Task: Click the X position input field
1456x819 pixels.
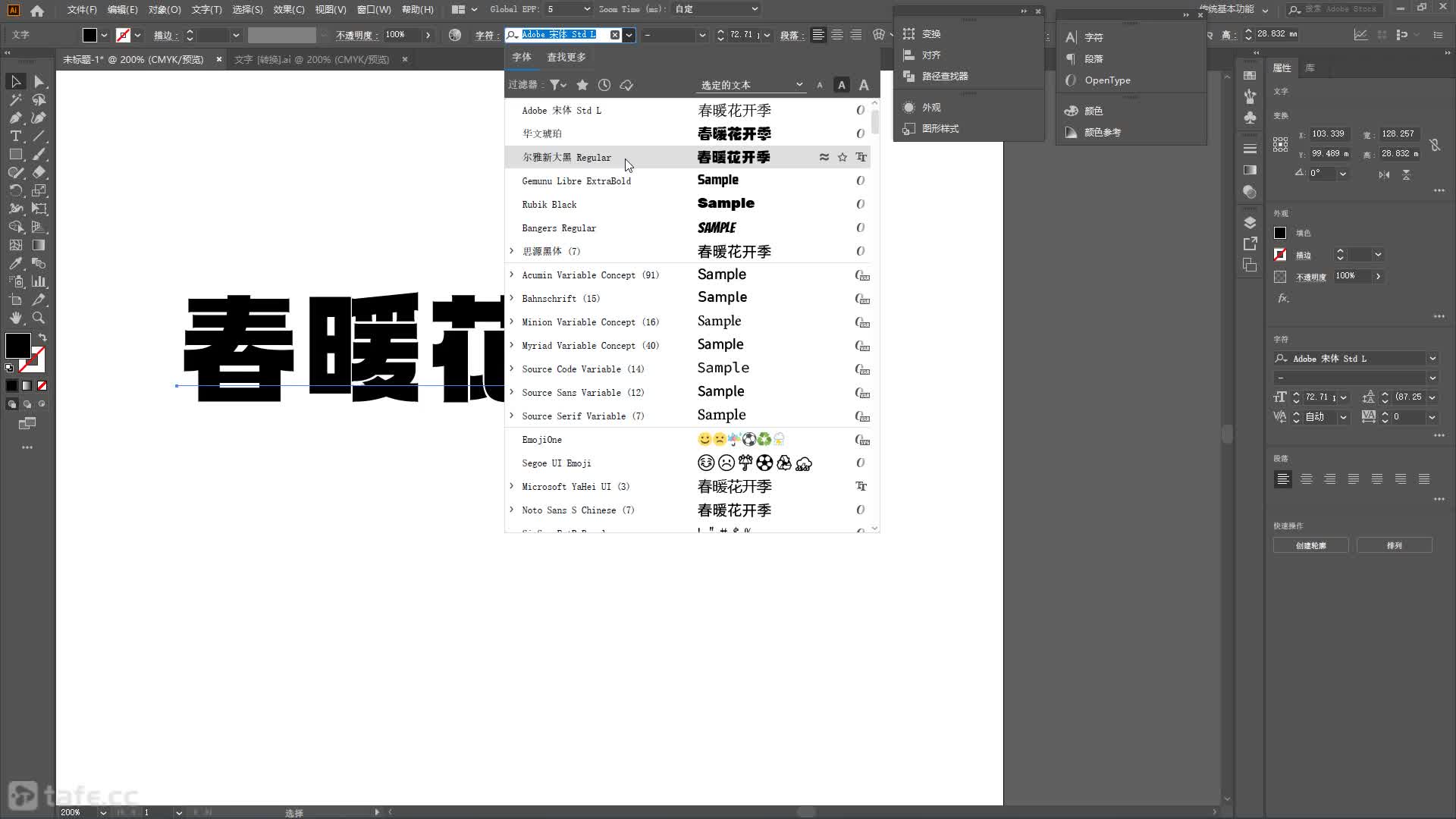Action: [x=1331, y=133]
